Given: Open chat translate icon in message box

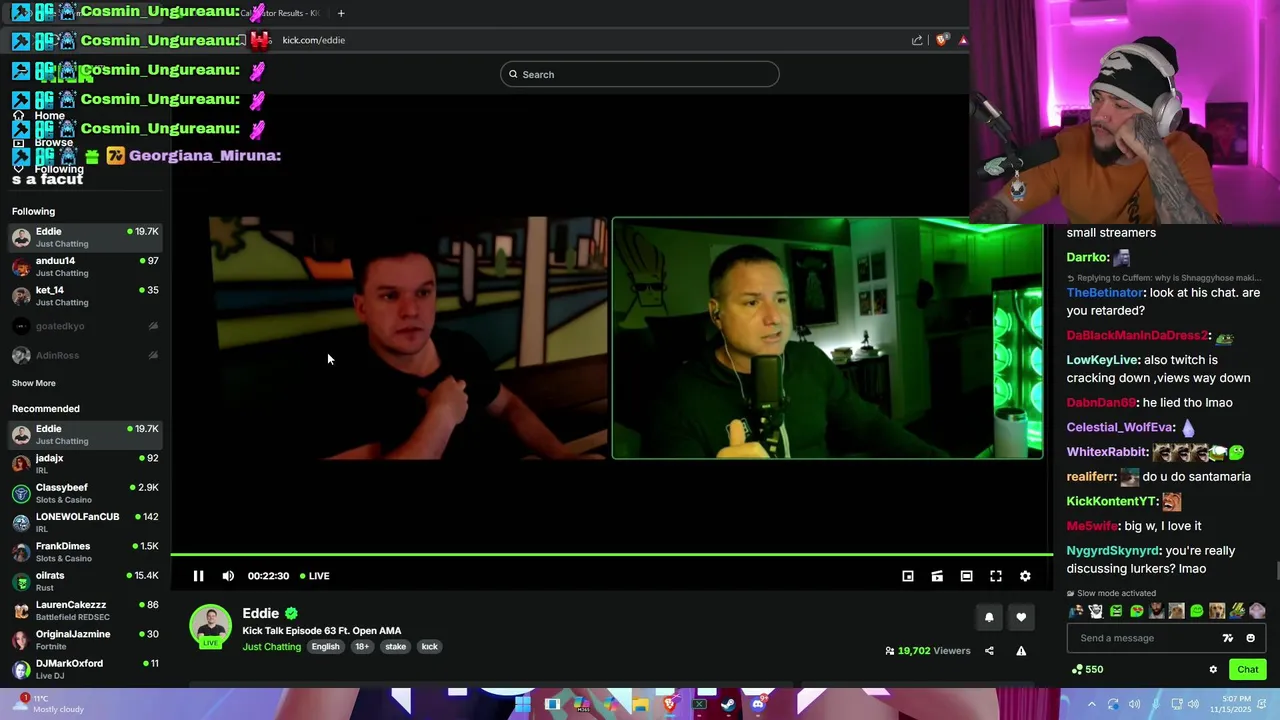Looking at the screenshot, I should [1228, 638].
